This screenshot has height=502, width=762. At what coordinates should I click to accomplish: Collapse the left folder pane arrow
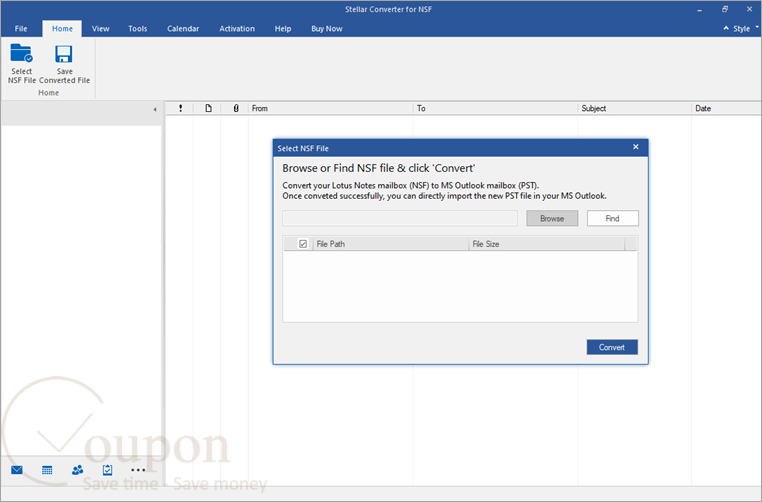pyautogui.click(x=155, y=109)
